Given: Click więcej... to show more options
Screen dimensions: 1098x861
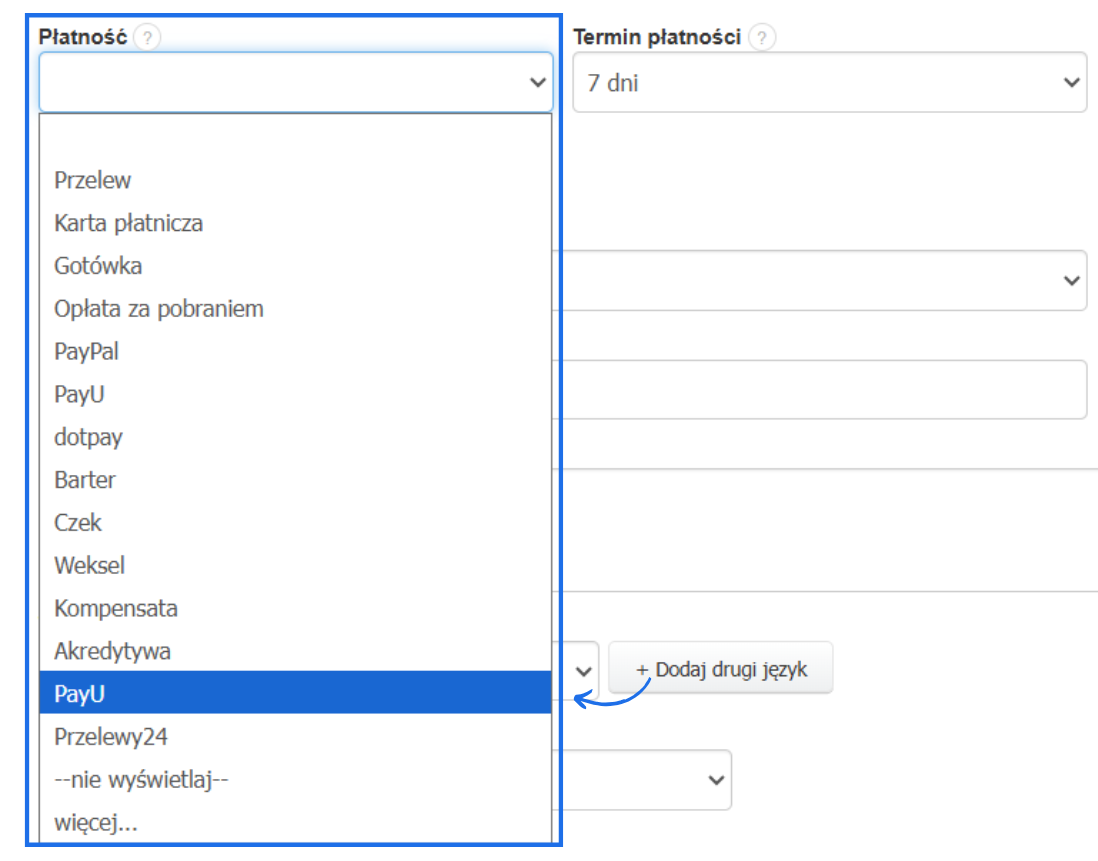Looking at the screenshot, I should pyautogui.click(x=96, y=823).
